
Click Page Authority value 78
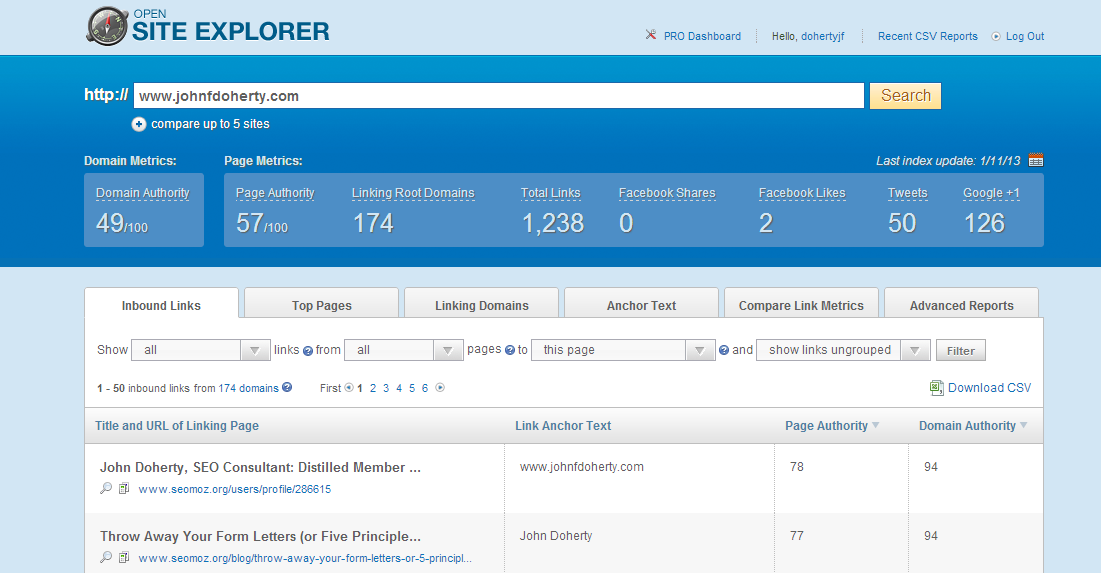coord(797,467)
